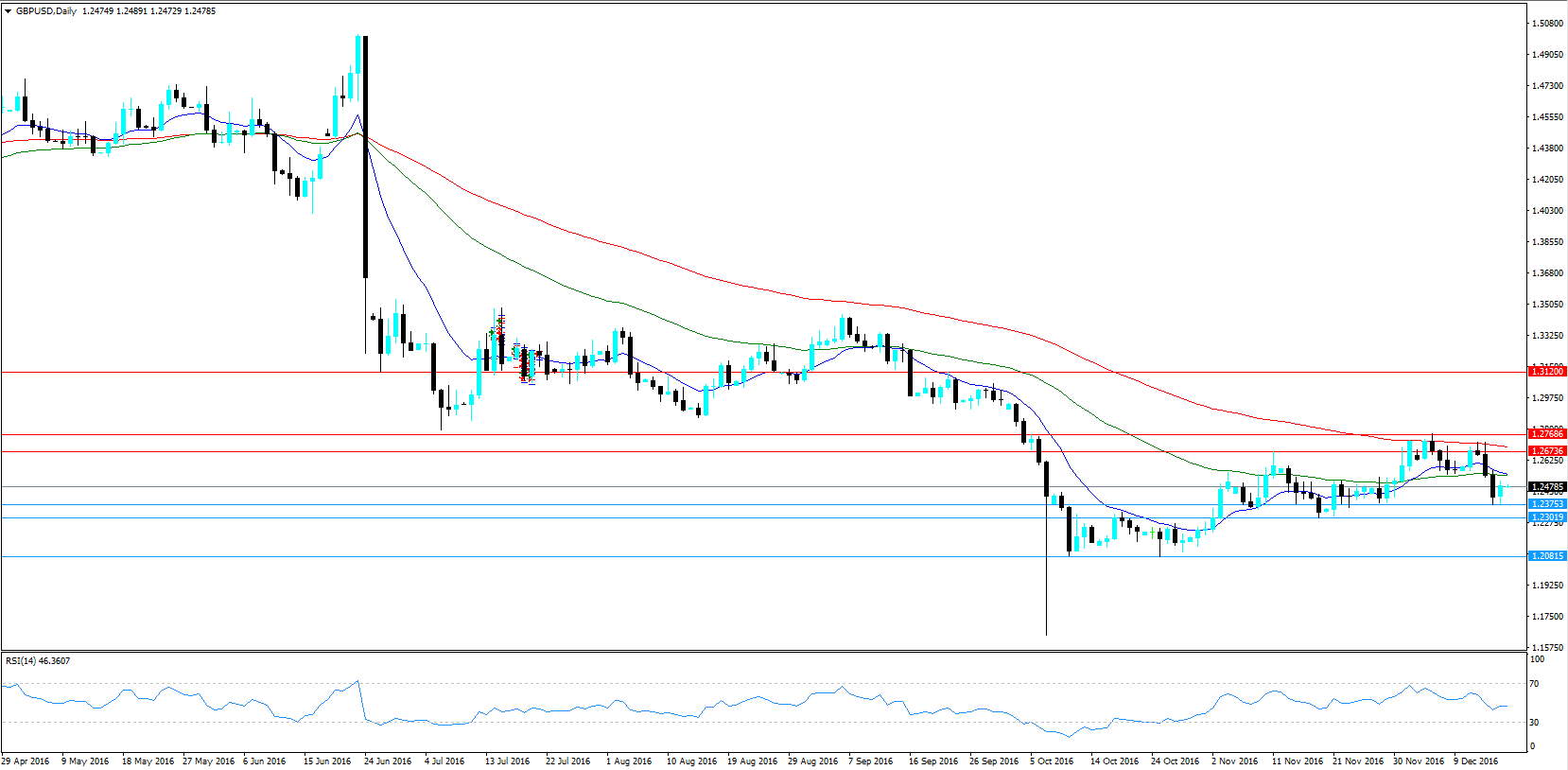Click the 24 Jun 2016 date label
Image resolution: width=1568 pixels, height=770 pixels.
click(x=388, y=761)
